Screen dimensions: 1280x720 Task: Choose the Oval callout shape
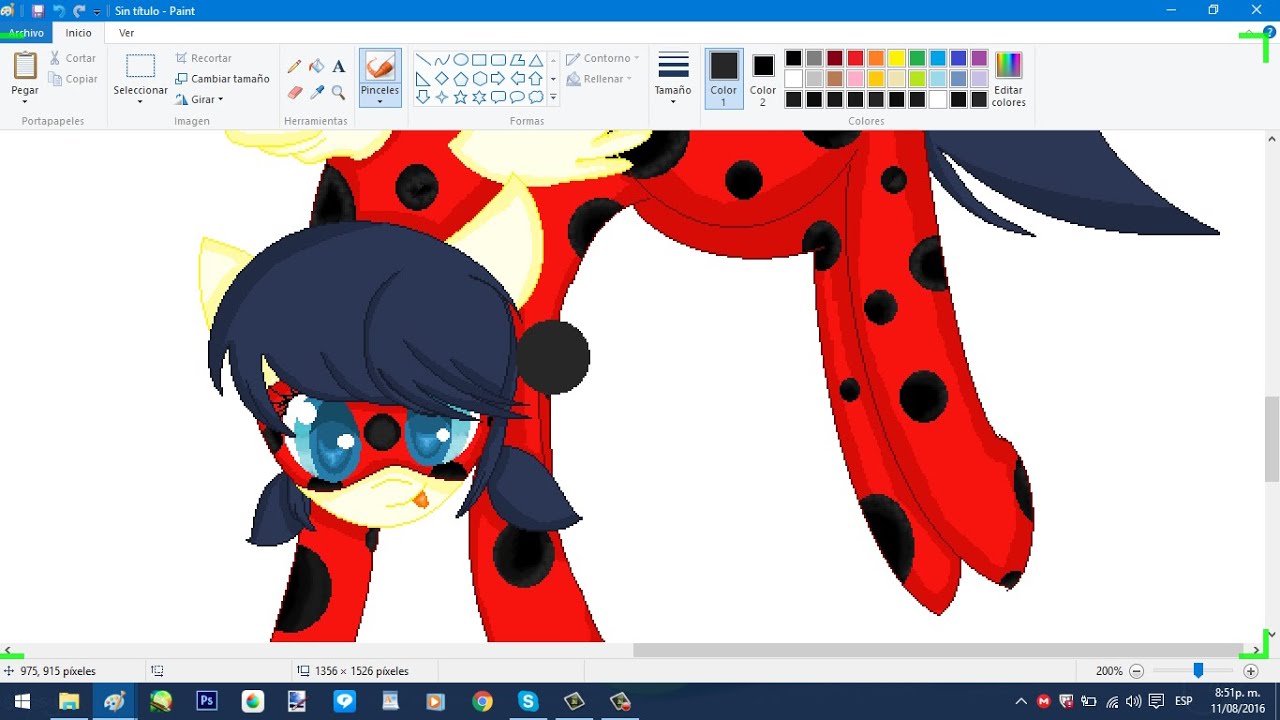tap(517, 97)
